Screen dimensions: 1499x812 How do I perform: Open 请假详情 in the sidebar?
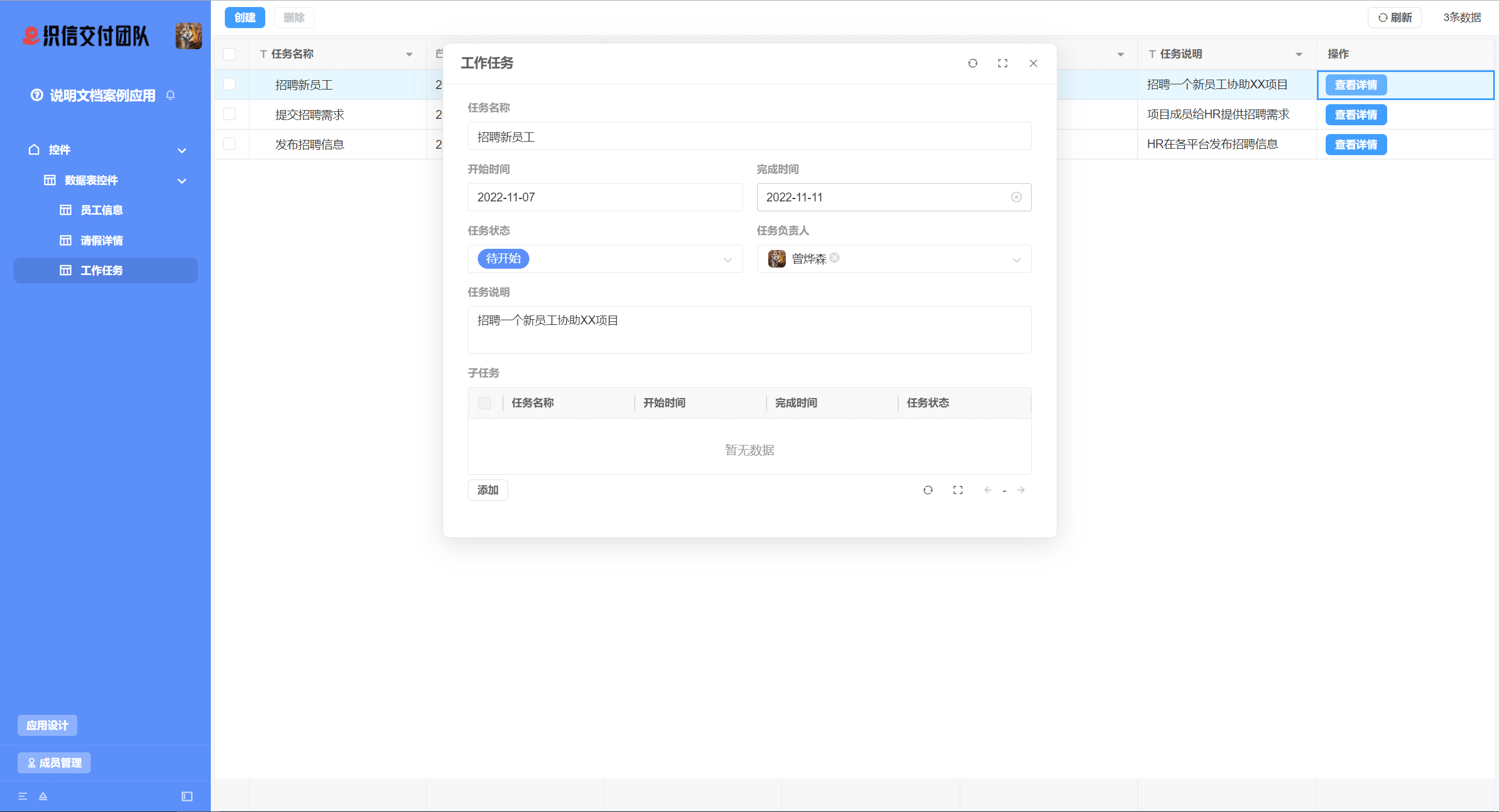(x=101, y=241)
